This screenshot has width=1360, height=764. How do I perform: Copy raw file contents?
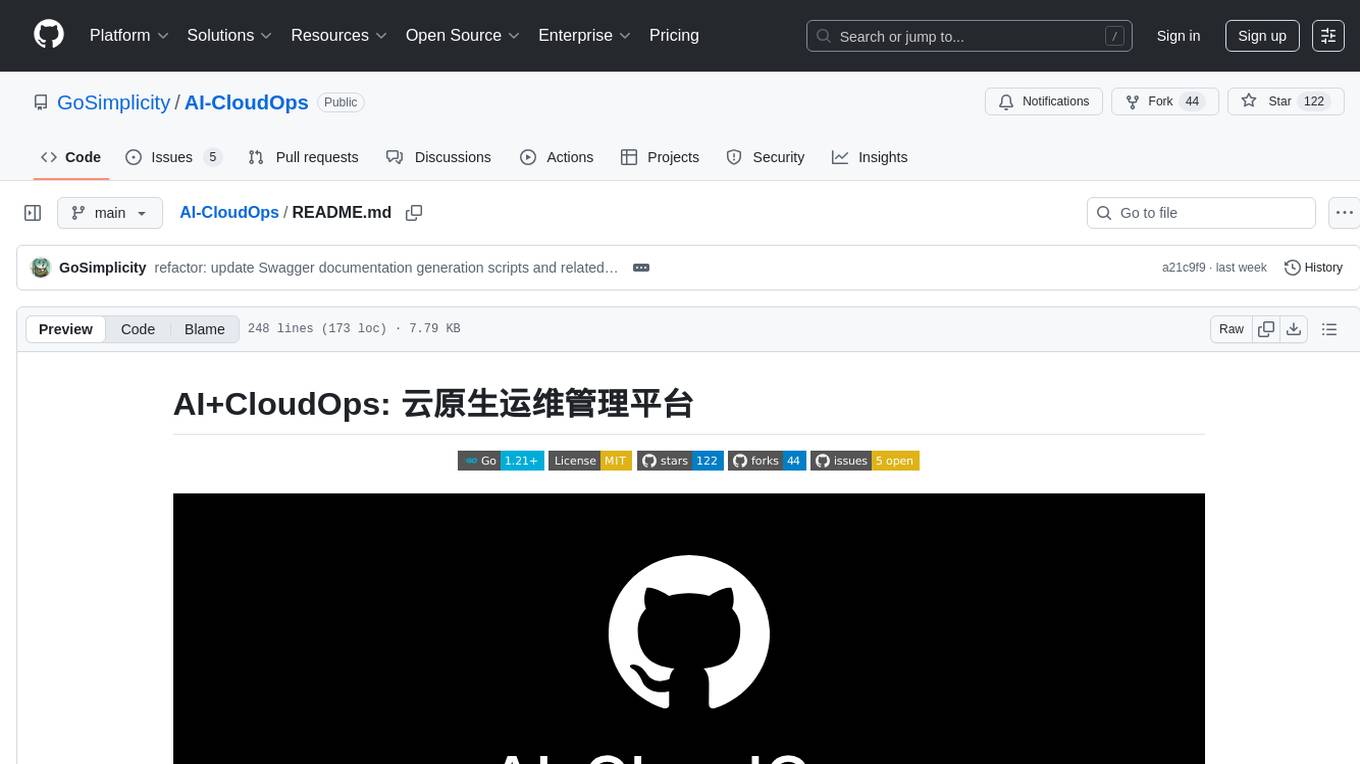[x=1266, y=329]
